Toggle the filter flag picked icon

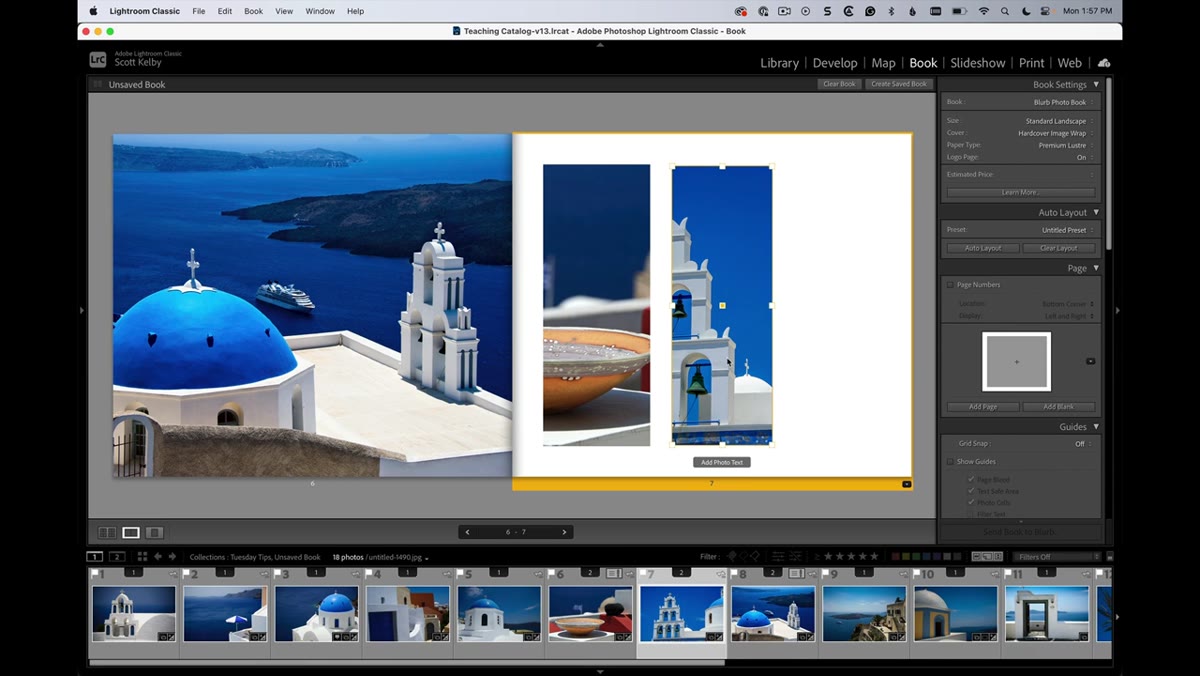tap(731, 557)
